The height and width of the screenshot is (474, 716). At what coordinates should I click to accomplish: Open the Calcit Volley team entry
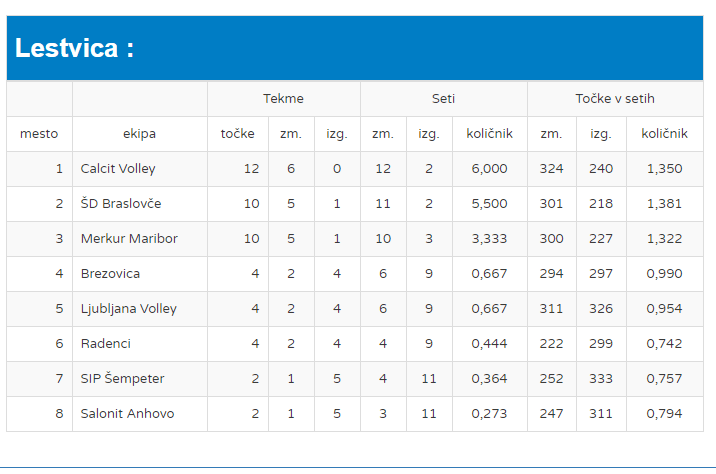(x=118, y=168)
